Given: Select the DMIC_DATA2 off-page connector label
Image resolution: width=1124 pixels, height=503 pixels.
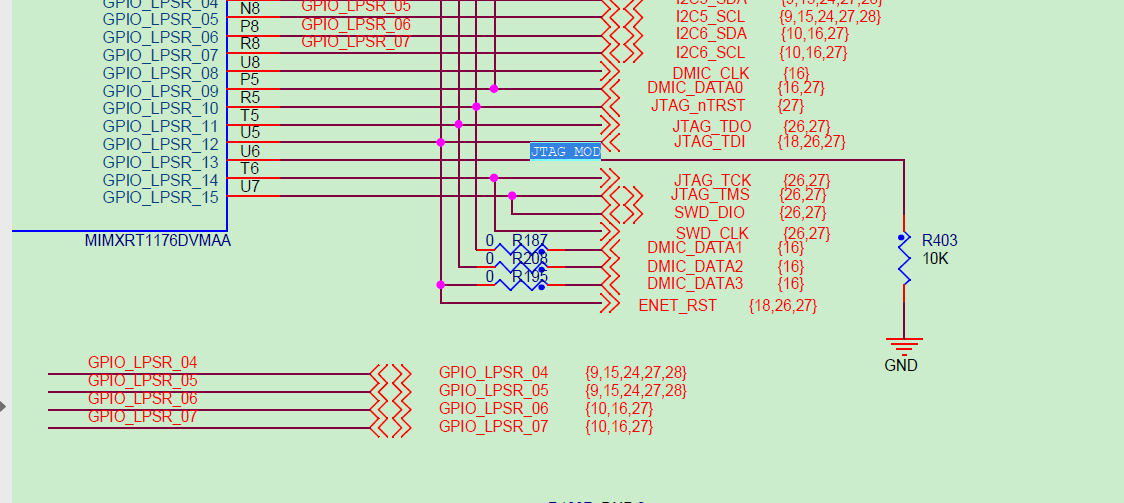Looking at the screenshot, I should [x=695, y=267].
